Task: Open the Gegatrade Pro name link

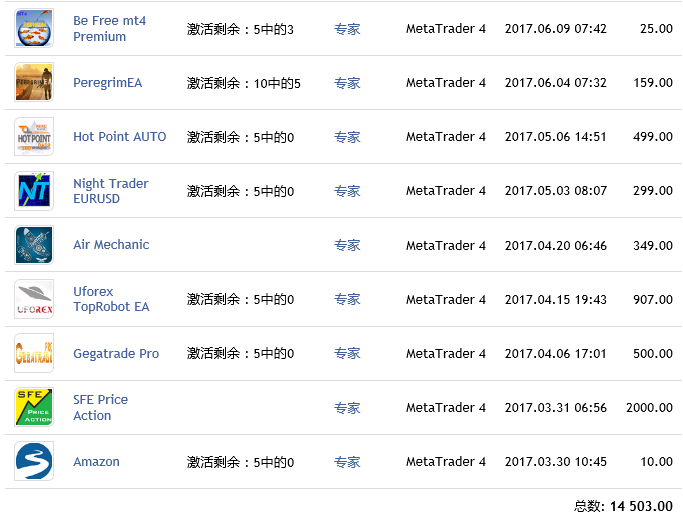Action: (x=116, y=354)
